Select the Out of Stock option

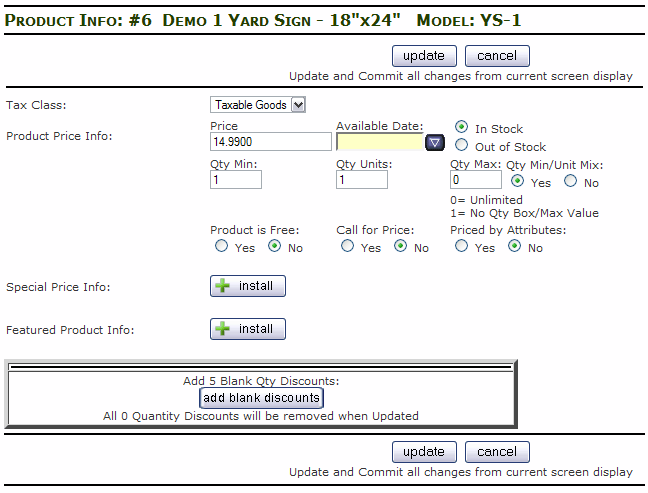[462, 146]
